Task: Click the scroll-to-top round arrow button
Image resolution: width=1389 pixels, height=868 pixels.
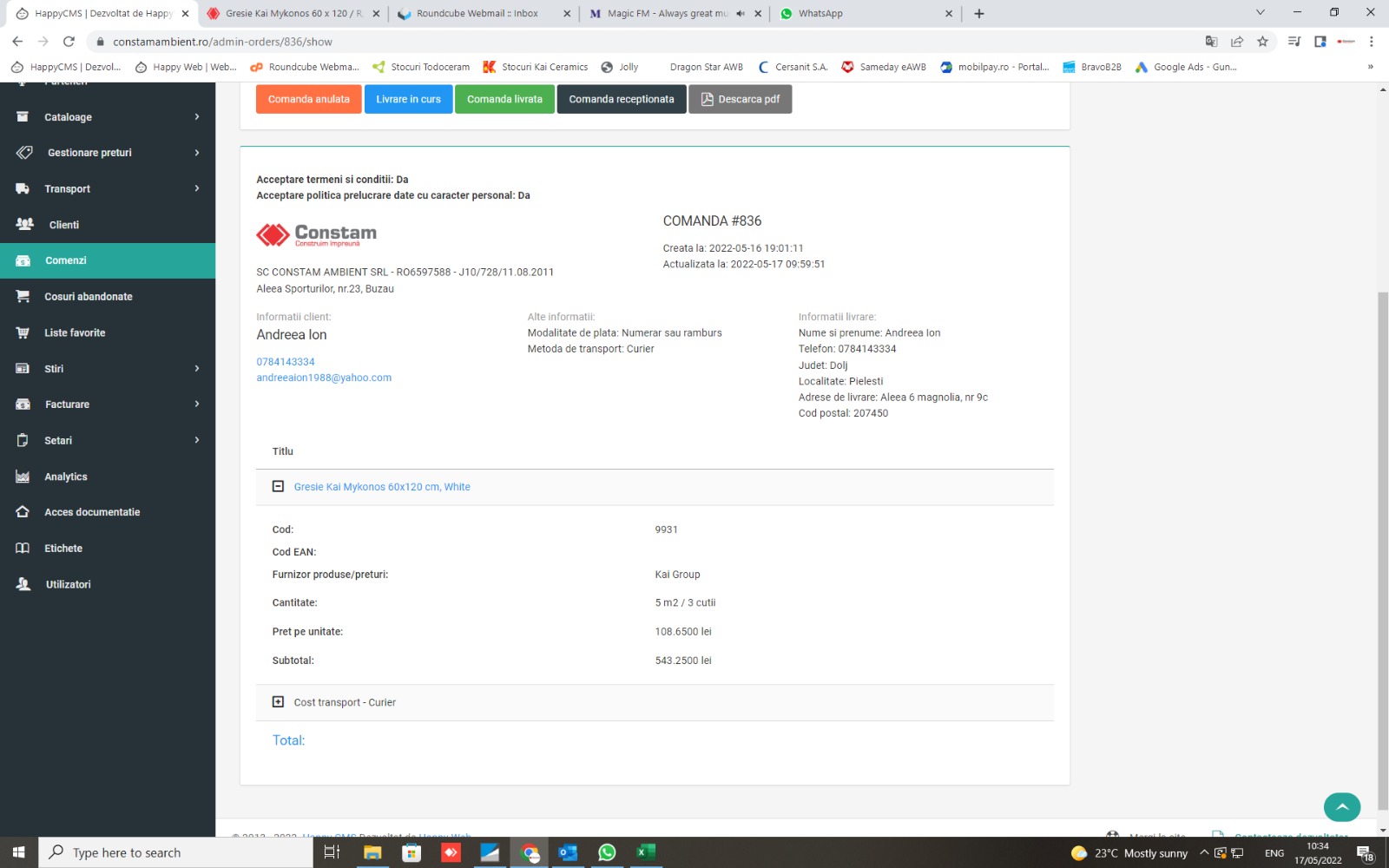Action: click(x=1342, y=806)
